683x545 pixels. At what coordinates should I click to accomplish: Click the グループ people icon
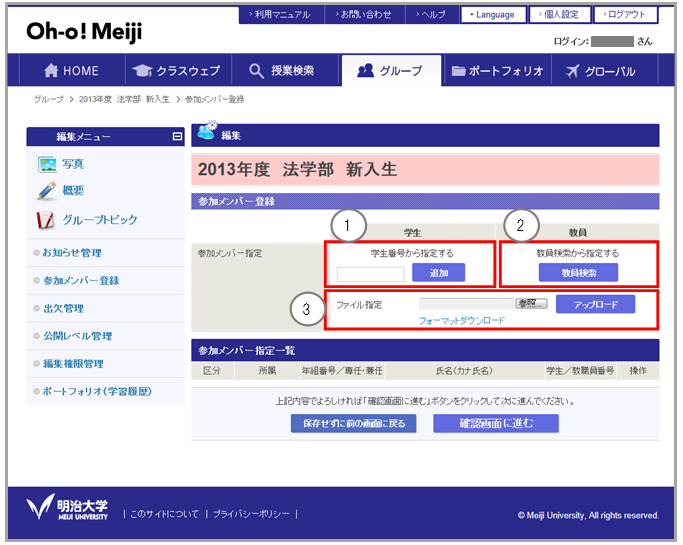pyautogui.click(x=365, y=70)
